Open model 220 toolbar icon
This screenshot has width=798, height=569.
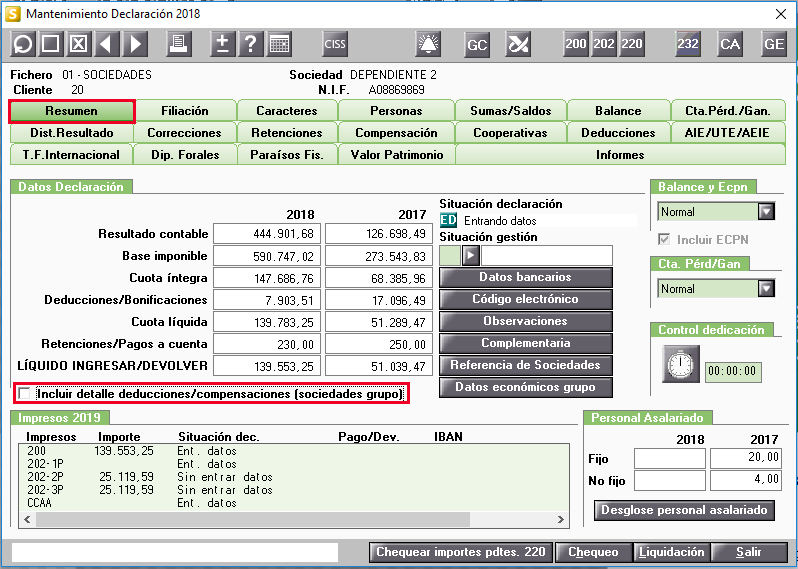(x=632, y=44)
